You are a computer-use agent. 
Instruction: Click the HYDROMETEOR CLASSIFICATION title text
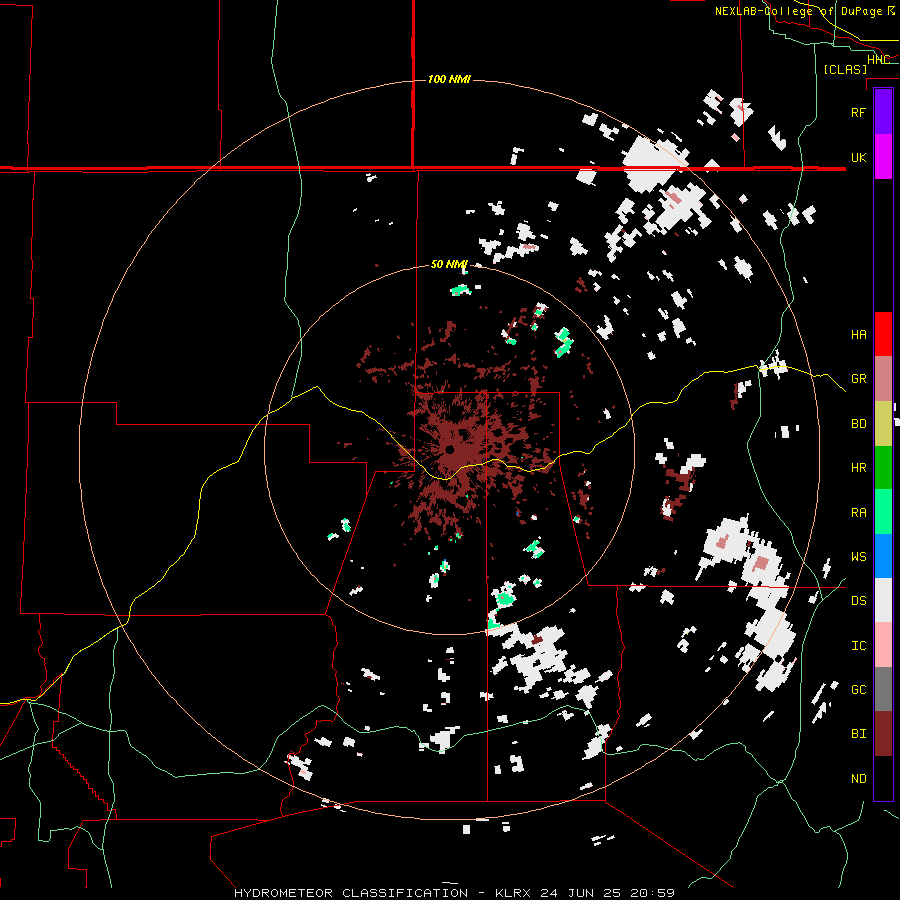(x=351, y=893)
